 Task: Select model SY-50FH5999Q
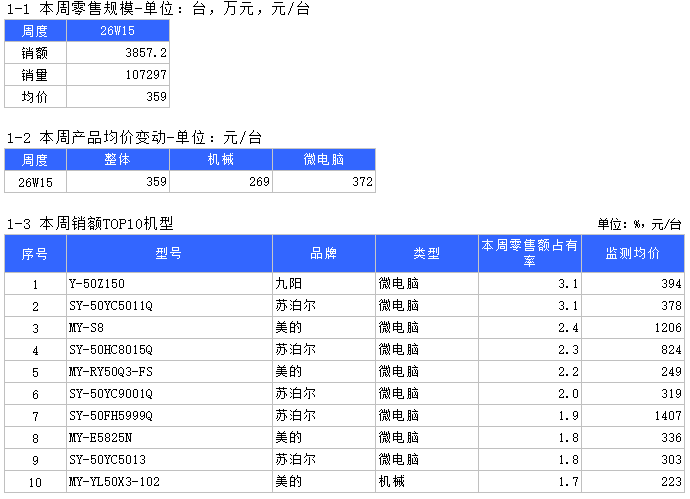click(169, 415)
